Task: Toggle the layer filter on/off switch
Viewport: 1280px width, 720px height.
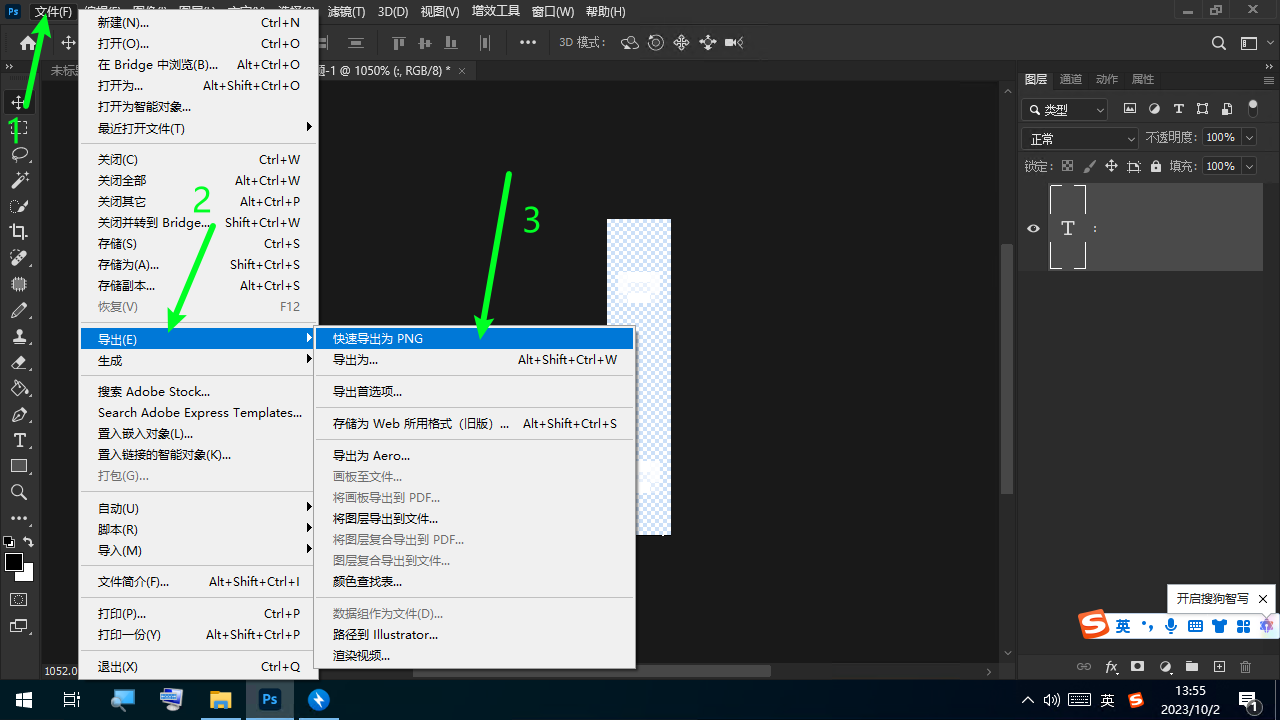Action: click(1253, 109)
